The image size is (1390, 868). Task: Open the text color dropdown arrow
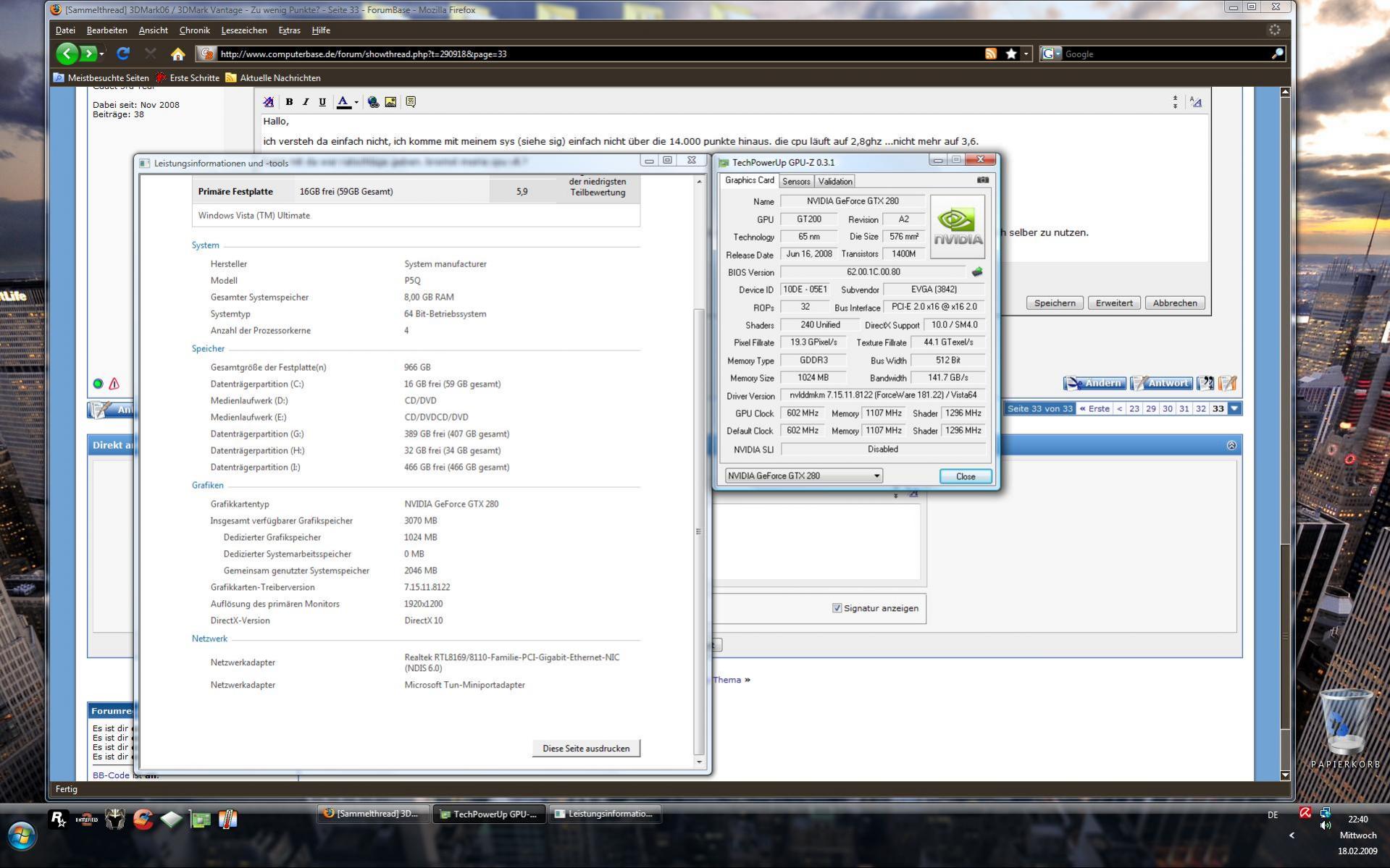pos(356,102)
